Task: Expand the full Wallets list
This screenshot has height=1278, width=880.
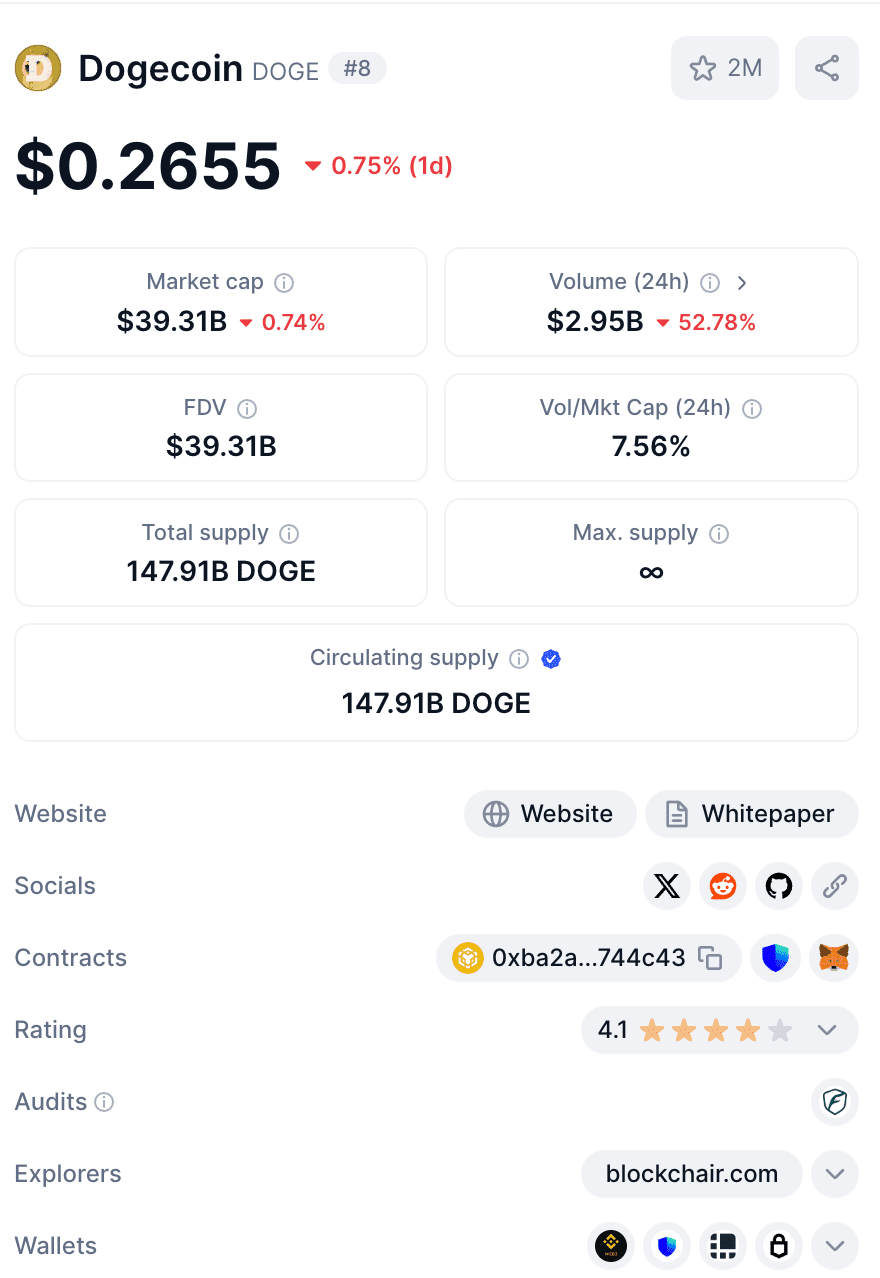Action: 834,1245
